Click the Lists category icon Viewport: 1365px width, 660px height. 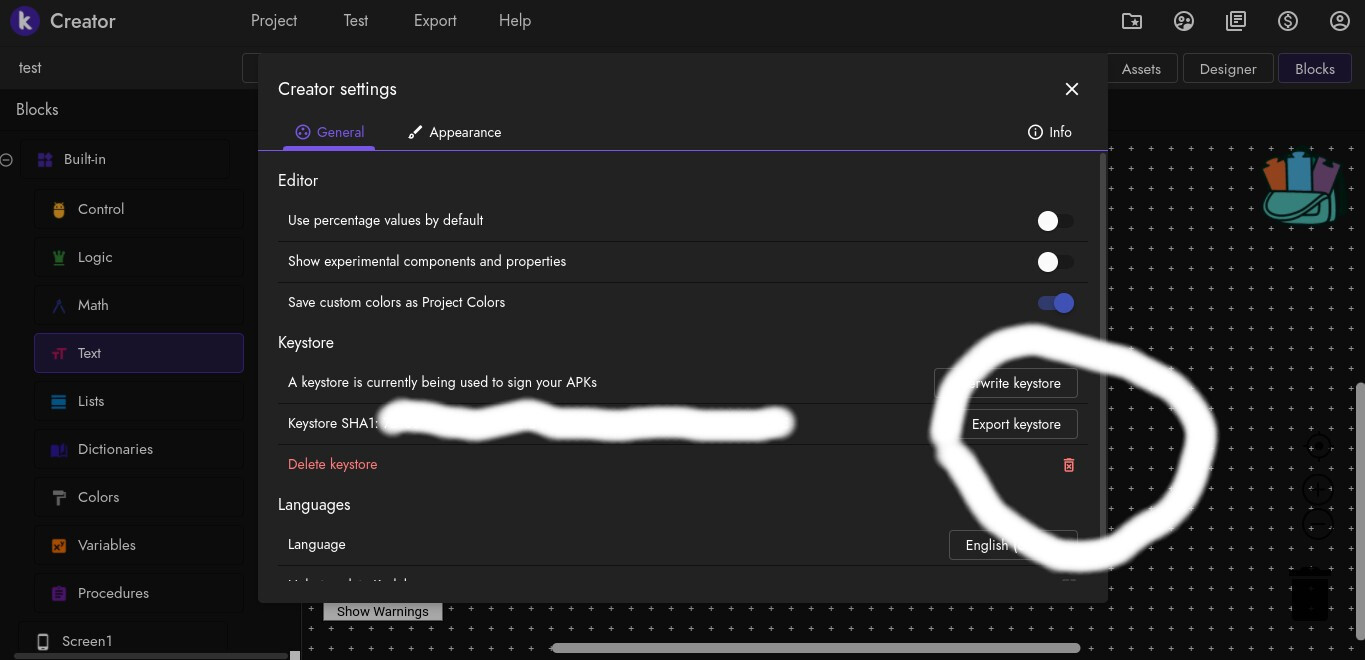[58, 401]
